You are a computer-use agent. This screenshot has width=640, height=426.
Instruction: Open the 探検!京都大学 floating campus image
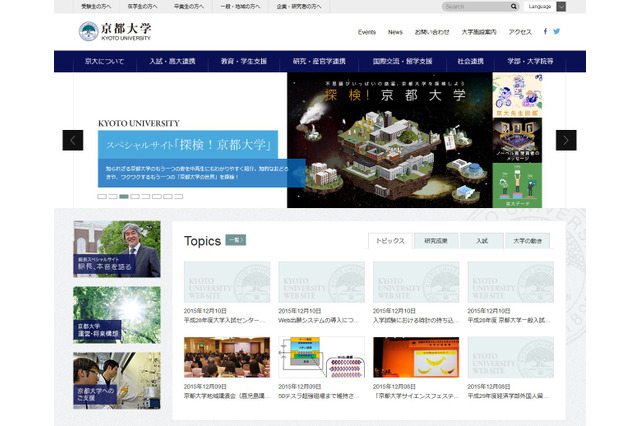point(390,140)
